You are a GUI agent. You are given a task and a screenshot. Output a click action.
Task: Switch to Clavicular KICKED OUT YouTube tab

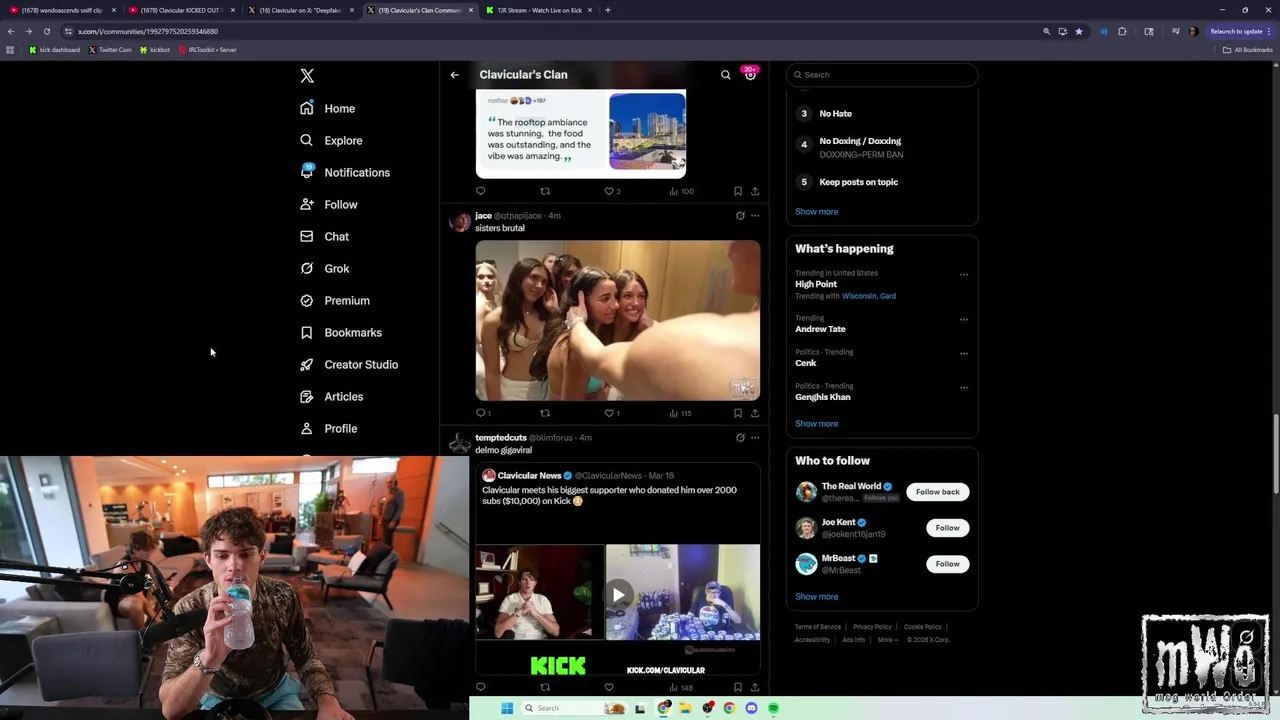(180, 10)
